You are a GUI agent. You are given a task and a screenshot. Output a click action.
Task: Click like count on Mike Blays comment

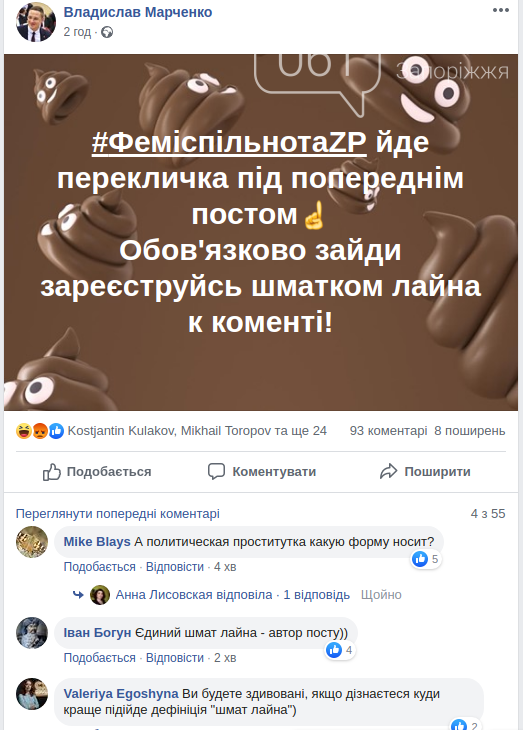click(426, 559)
